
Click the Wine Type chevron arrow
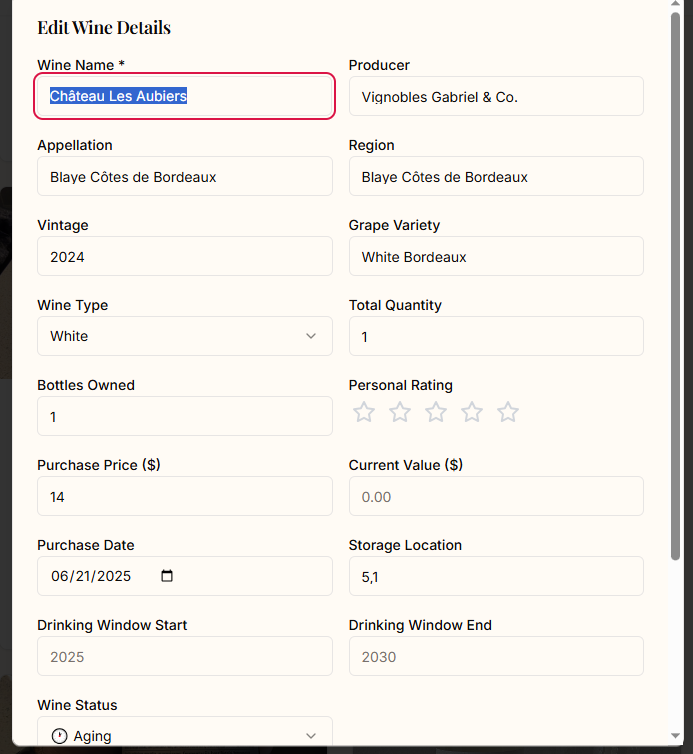311,336
